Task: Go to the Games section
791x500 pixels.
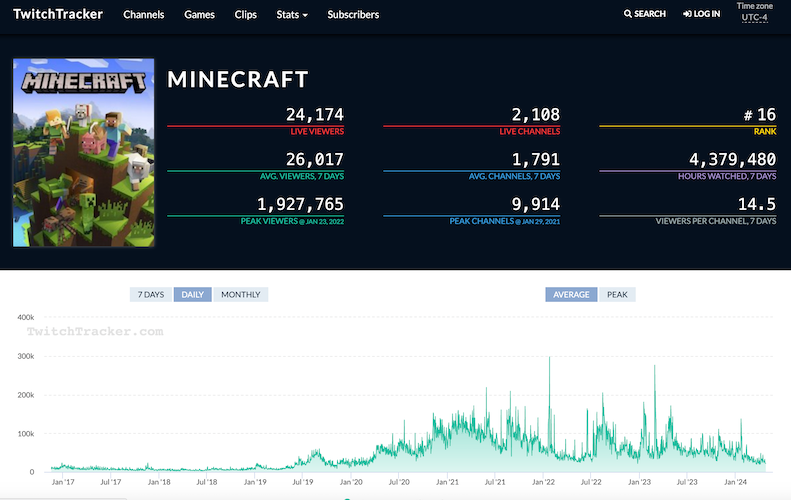Action: point(199,15)
